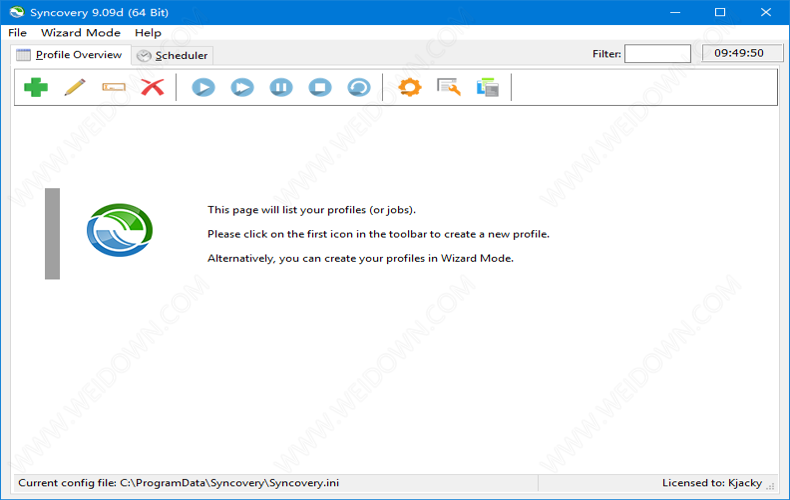Switch to the Profile Overview tab
The image size is (790, 500).
tap(70, 55)
